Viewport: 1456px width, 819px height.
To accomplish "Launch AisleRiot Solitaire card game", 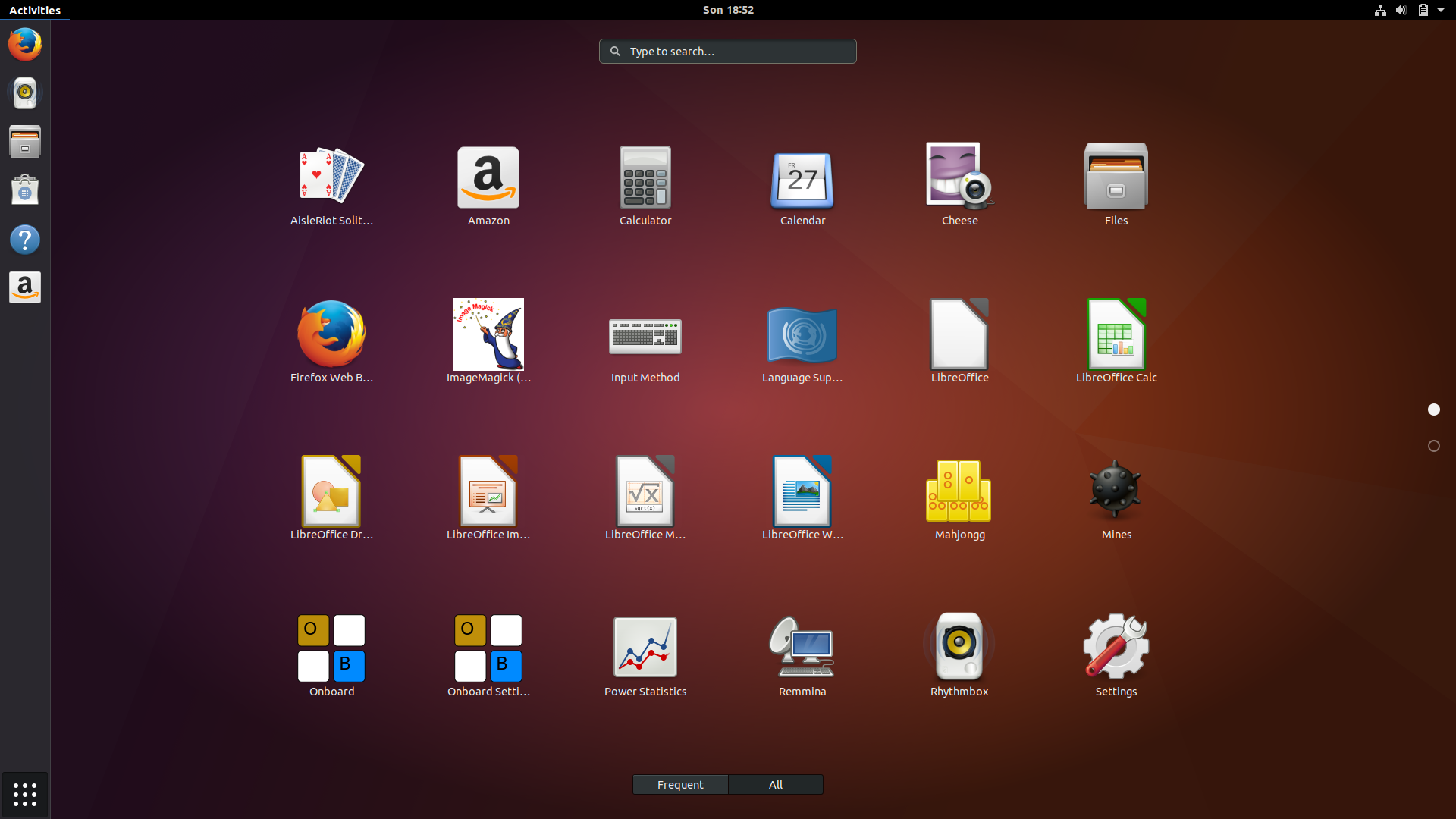I will pyautogui.click(x=331, y=177).
